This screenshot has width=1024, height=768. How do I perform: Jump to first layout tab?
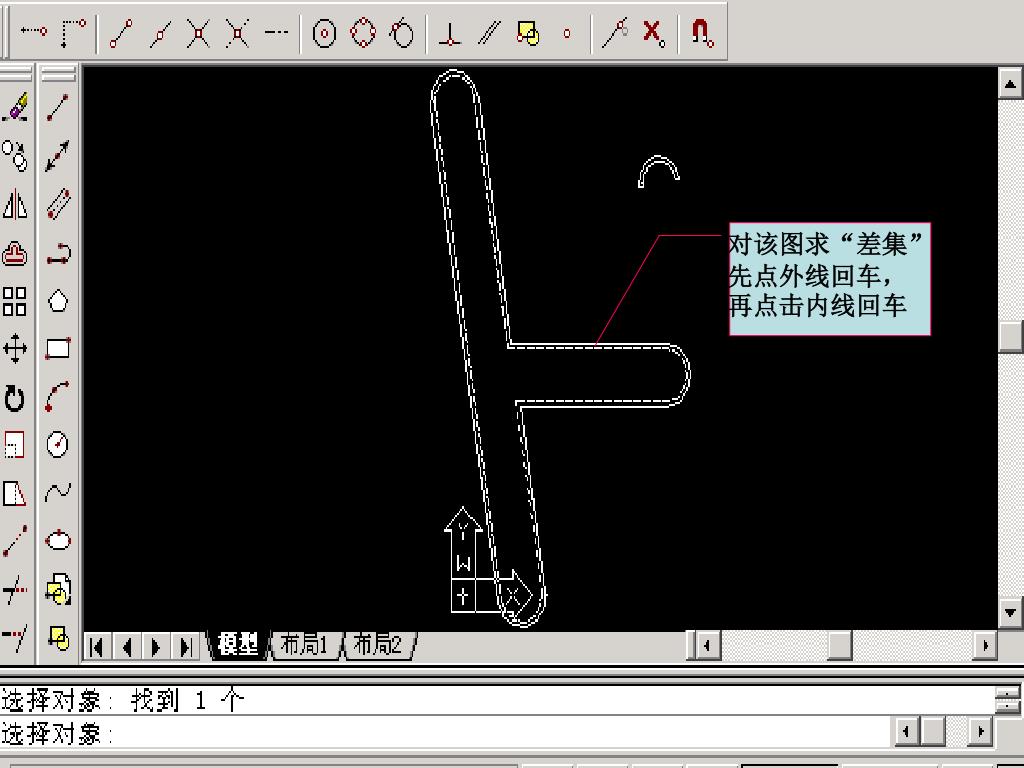(97, 647)
